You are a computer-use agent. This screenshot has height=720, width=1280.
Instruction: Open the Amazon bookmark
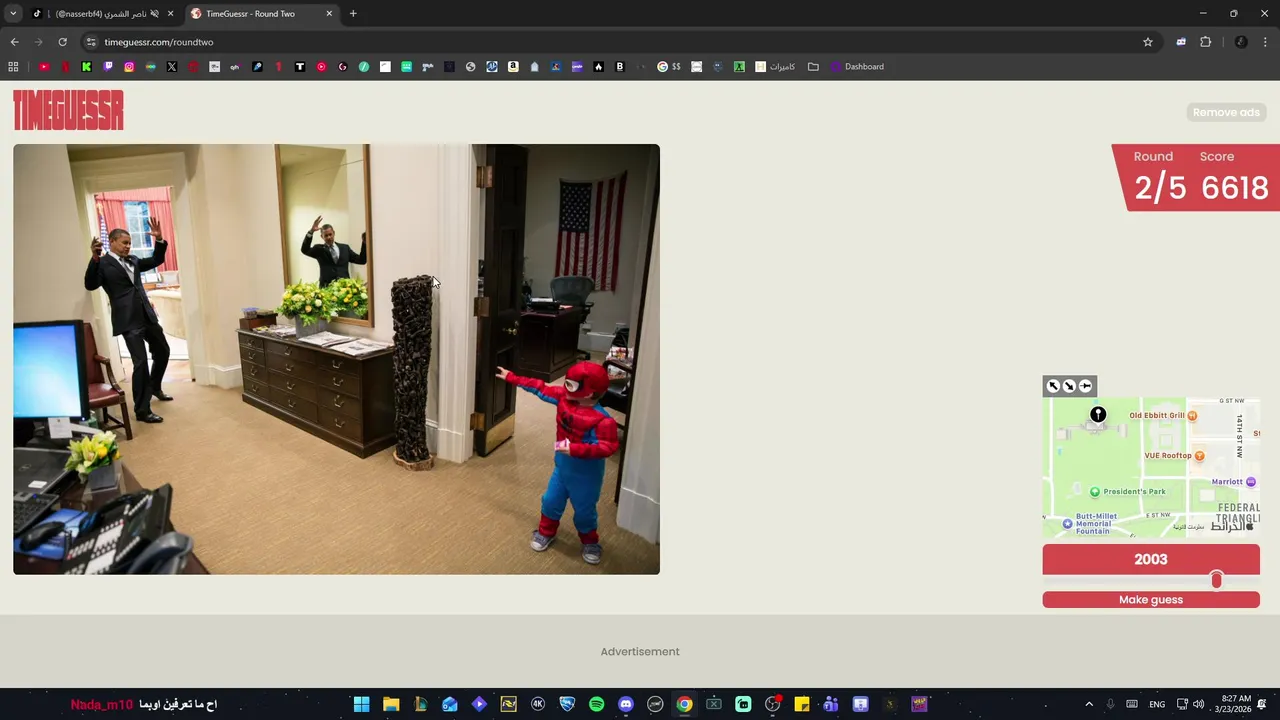(513, 67)
